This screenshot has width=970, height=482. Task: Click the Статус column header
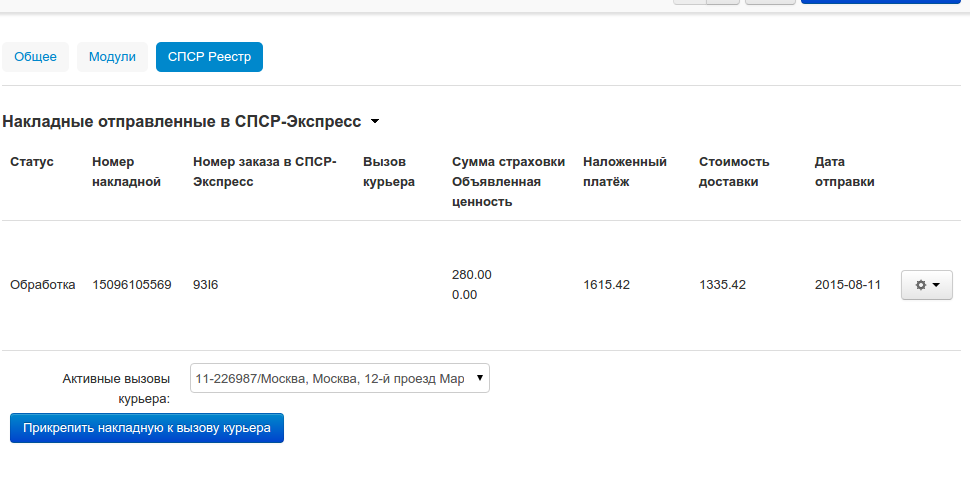32,161
